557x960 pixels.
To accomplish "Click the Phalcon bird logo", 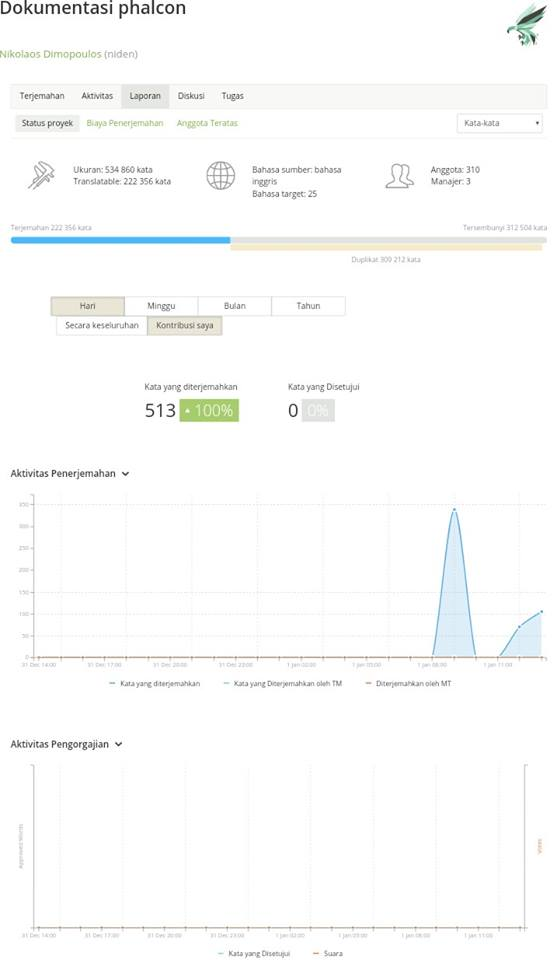I will [x=526, y=24].
